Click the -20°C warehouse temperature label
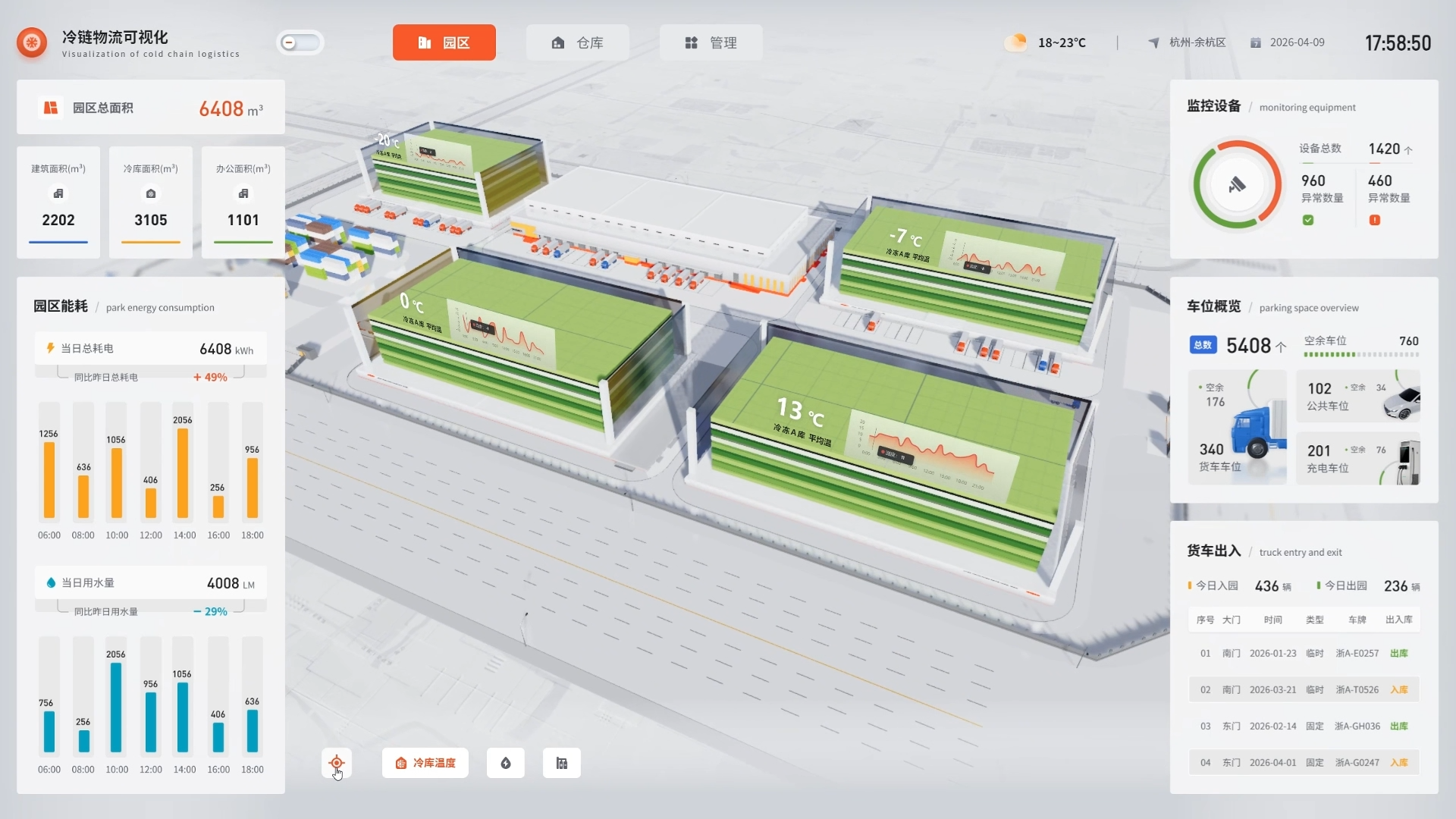The height and width of the screenshot is (819, 1456). (388, 140)
